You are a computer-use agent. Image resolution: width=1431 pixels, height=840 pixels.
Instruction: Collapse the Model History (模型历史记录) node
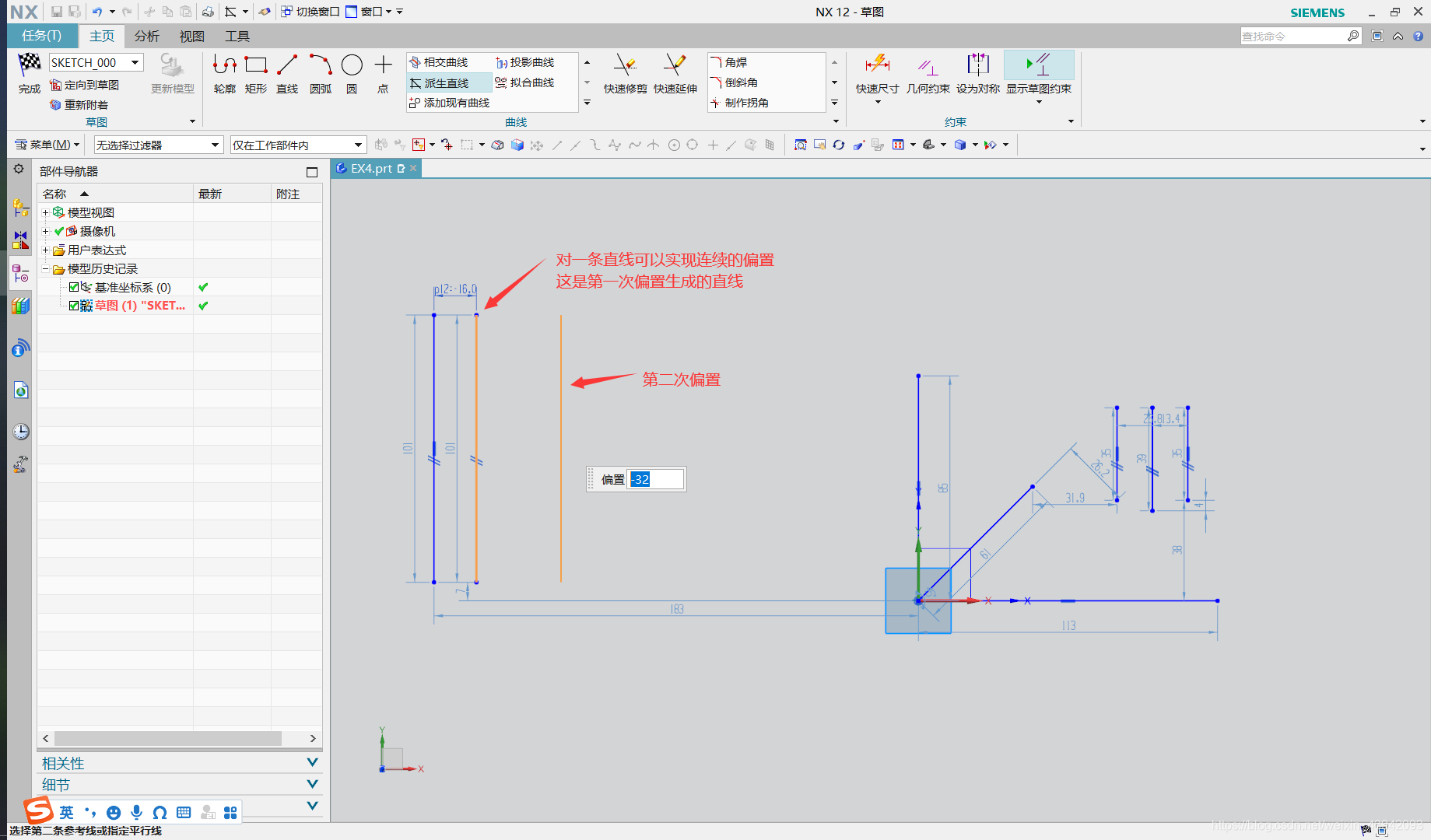(45, 268)
